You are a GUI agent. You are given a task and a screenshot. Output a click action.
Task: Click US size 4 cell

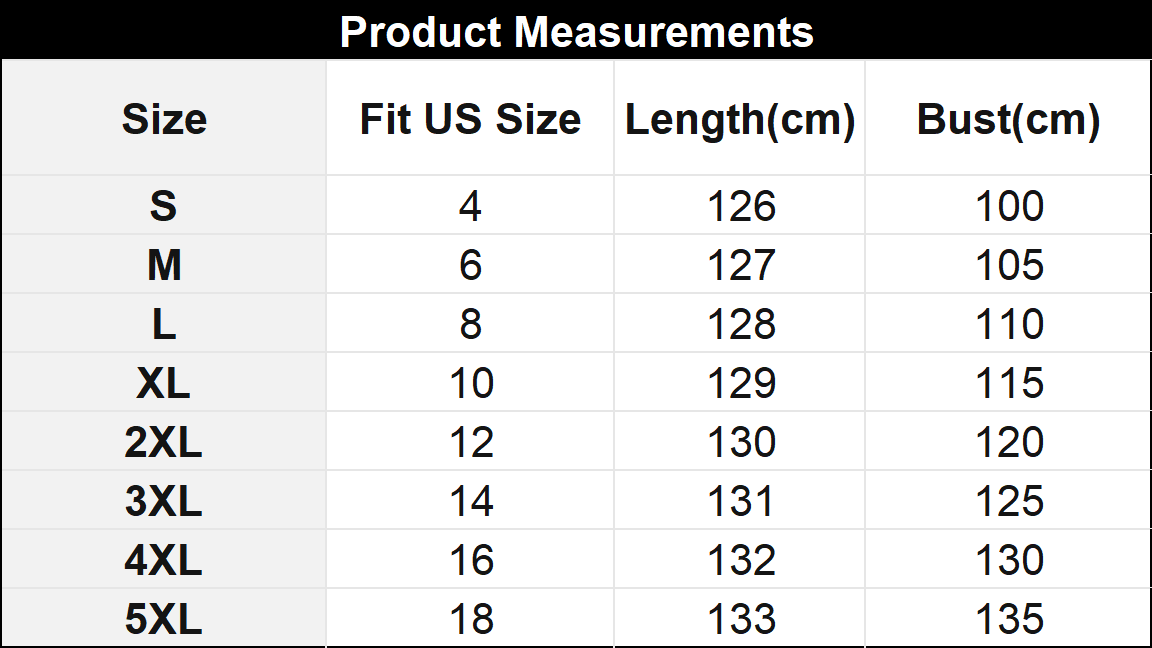coord(470,207)
